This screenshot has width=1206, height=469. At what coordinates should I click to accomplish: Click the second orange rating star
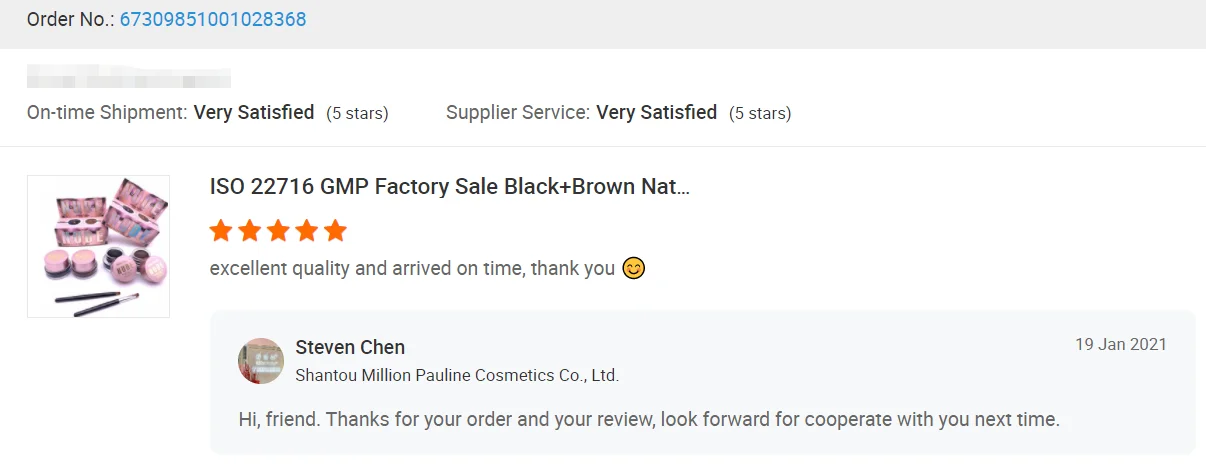pyautogui.click(x=250, y=232)
